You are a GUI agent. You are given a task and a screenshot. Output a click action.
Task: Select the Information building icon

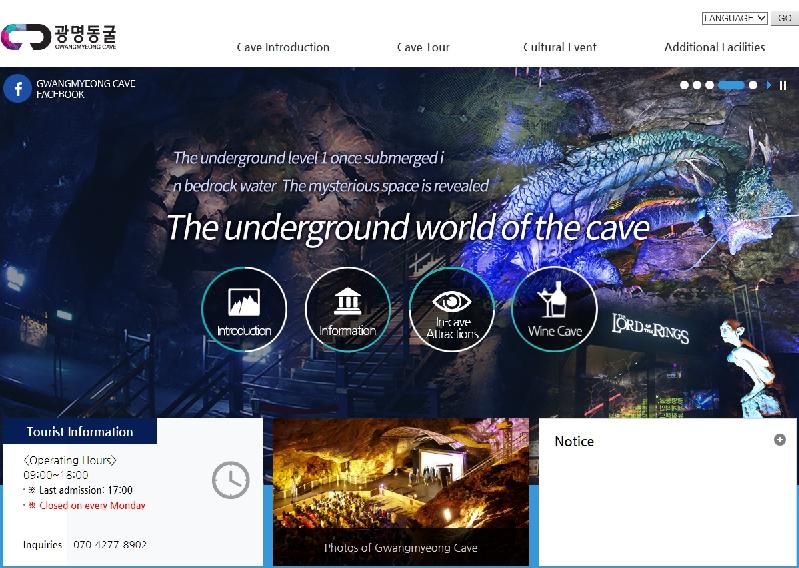click(x=348, y=309)
